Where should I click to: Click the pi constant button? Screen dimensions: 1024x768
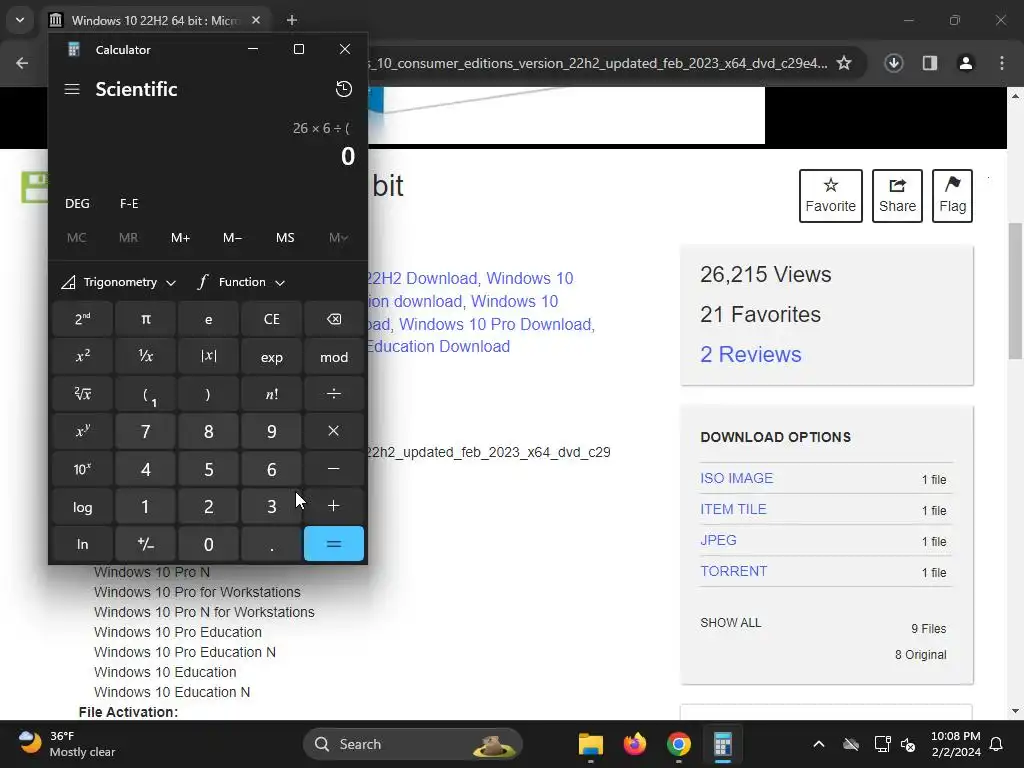click(x=146, y=319)
